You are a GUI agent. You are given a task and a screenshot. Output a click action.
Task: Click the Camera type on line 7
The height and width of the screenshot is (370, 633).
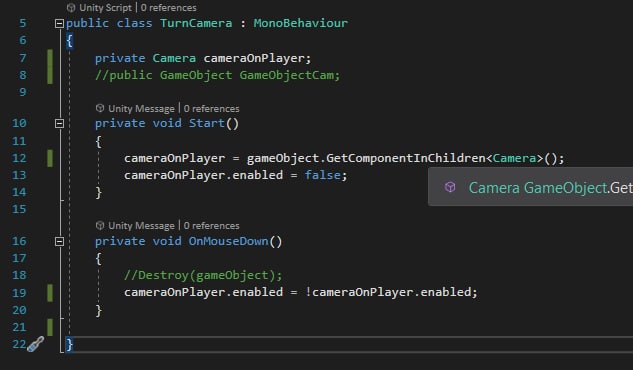tap(174, 58)
